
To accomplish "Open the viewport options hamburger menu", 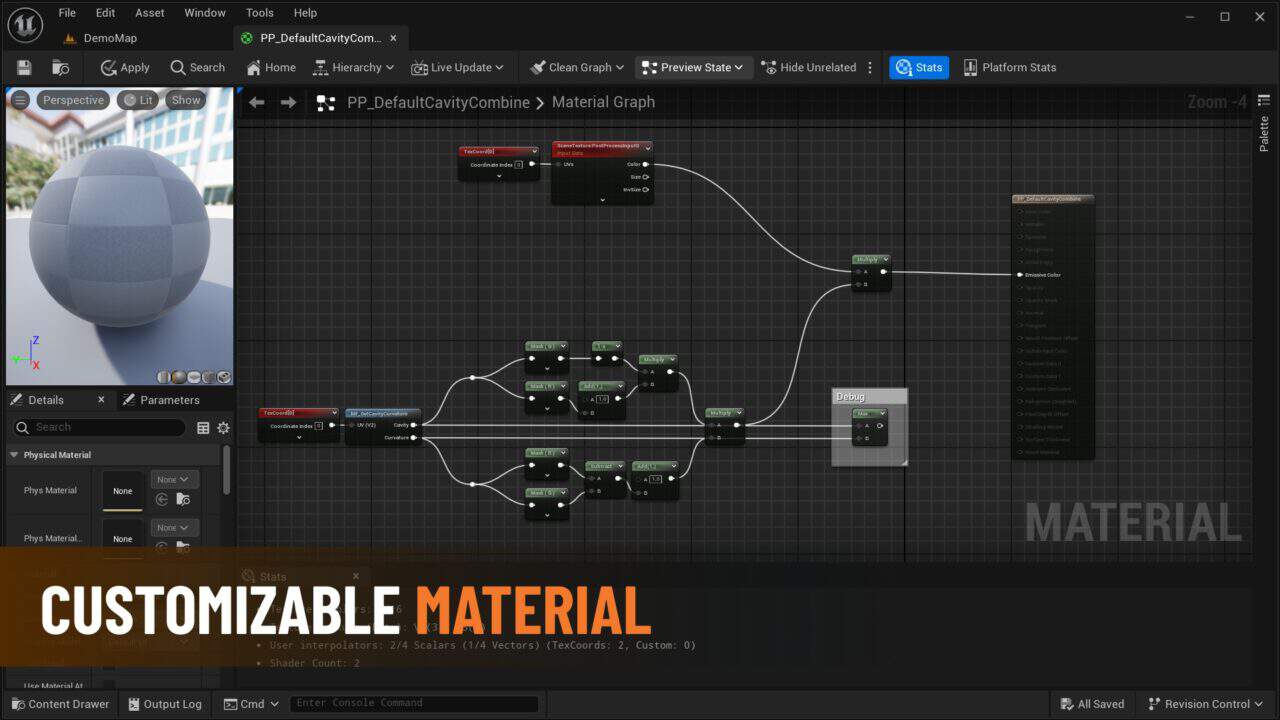I will (x=20, y=100).
